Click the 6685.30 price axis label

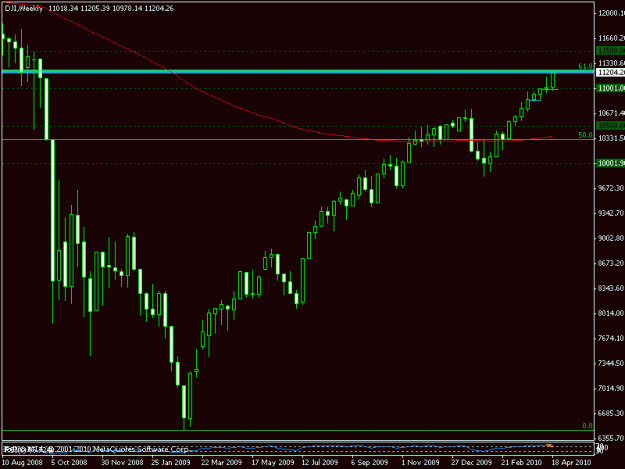point(611,414)
